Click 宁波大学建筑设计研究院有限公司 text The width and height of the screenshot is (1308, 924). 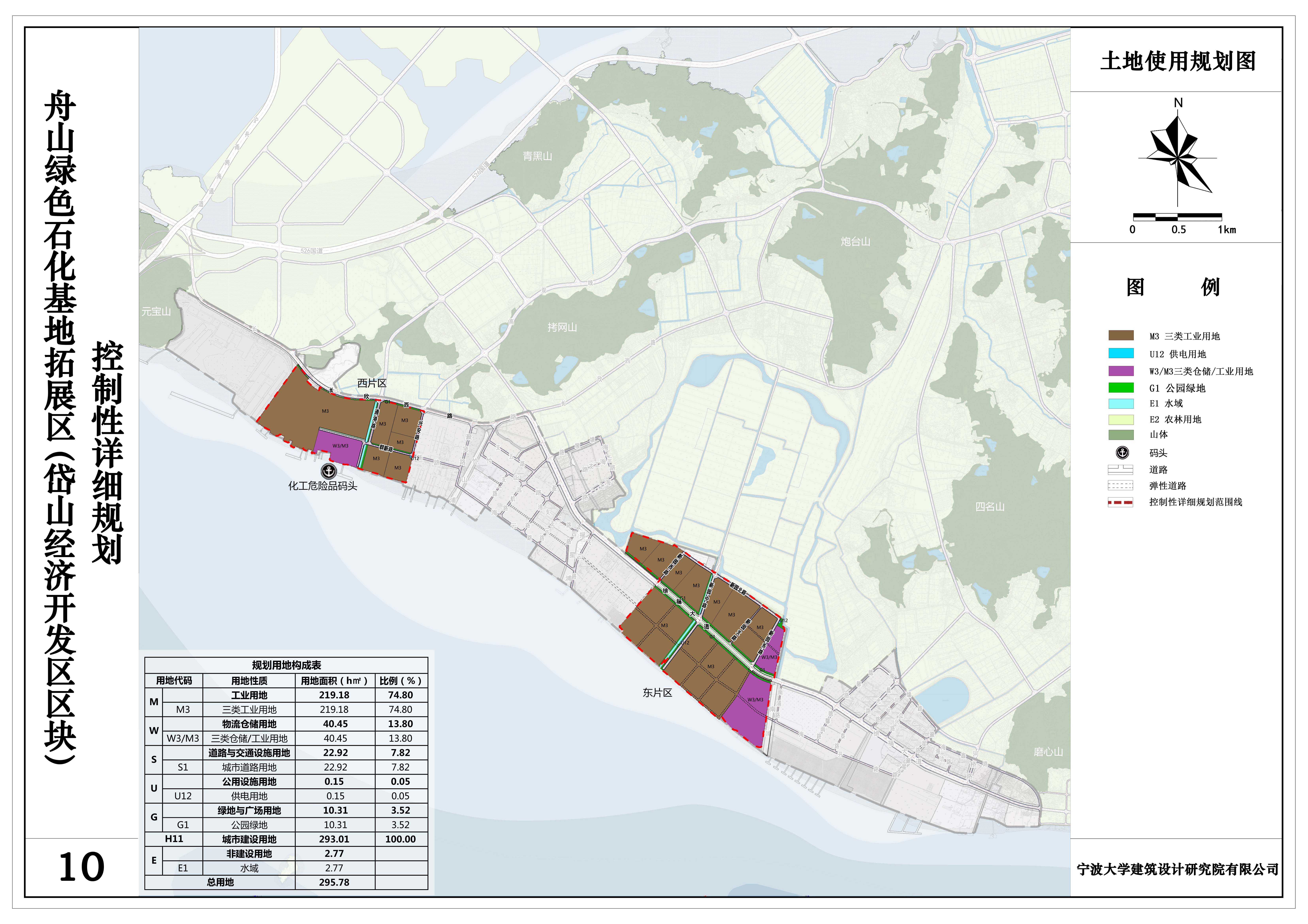[x=1178, y=869]
